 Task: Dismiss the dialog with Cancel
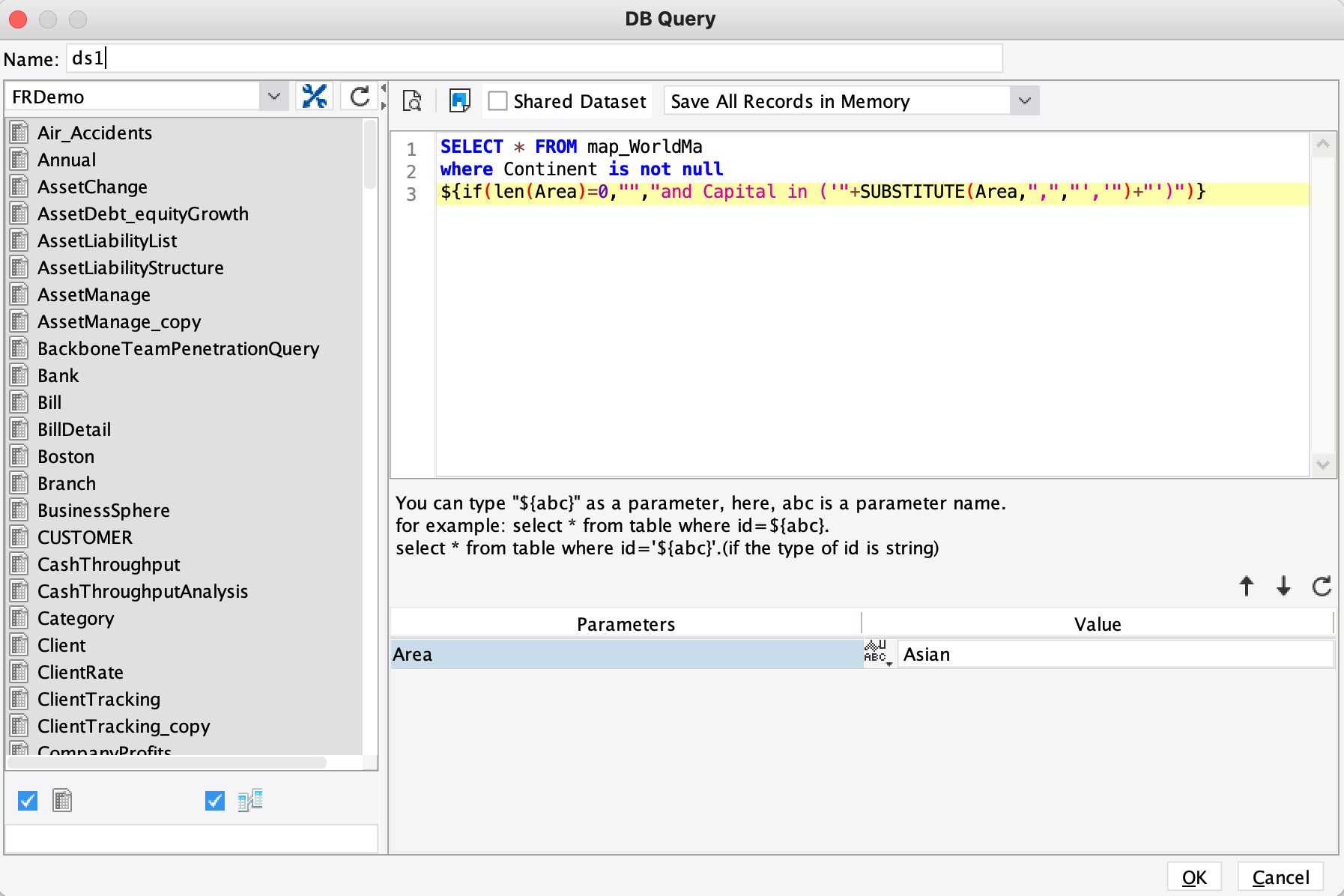coord(1280,877)
